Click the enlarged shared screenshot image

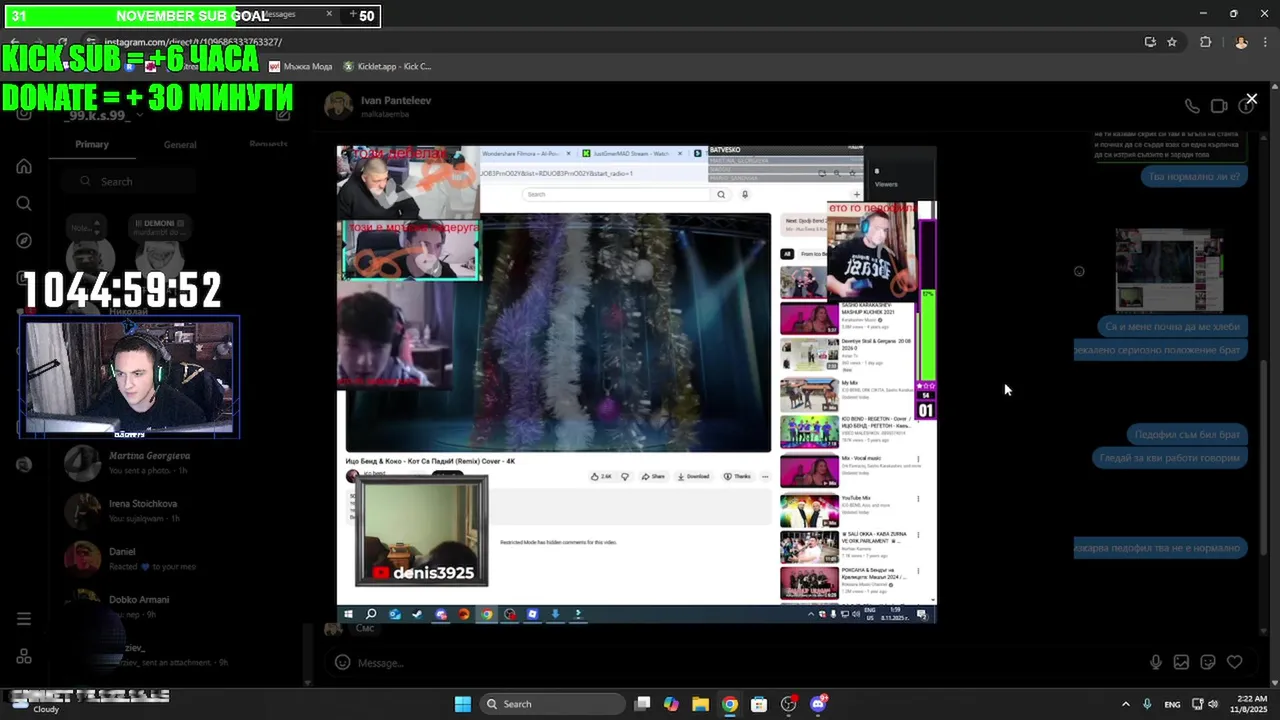coord(636,384)
